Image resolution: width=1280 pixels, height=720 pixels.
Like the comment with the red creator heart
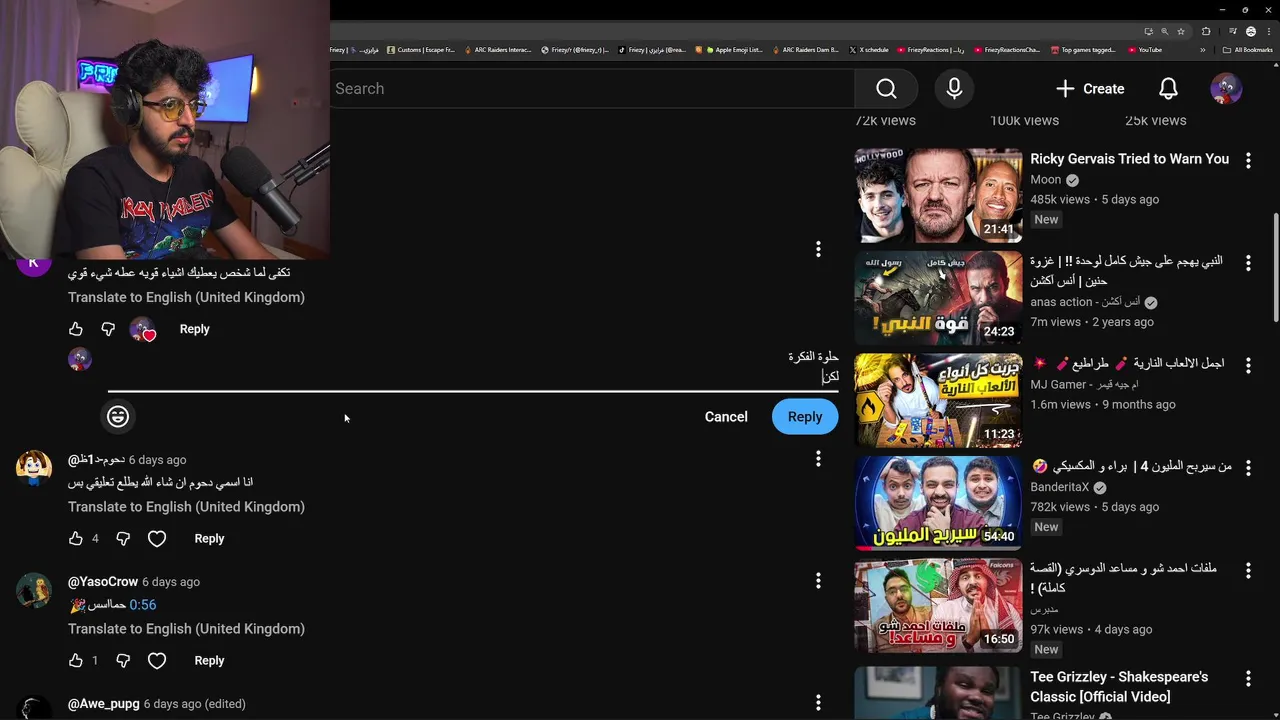[76, 329]
